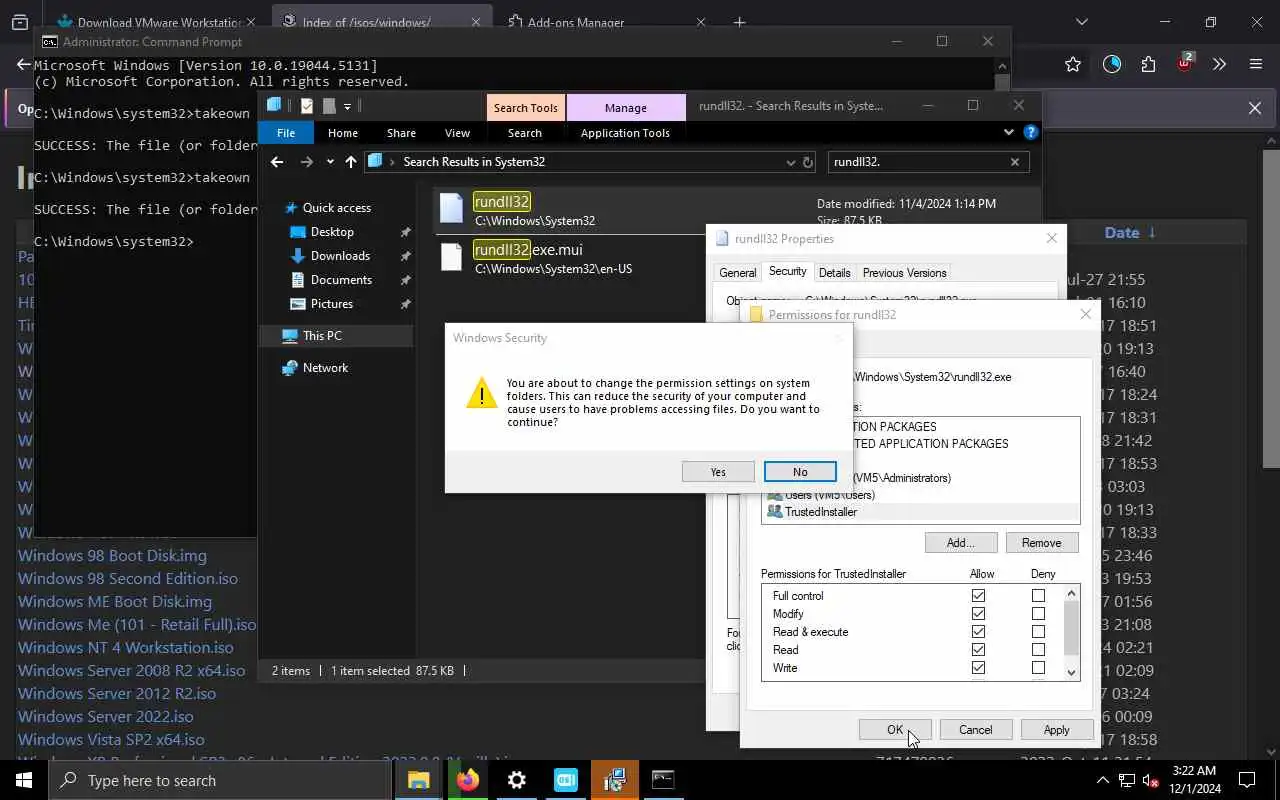Click the Add... button in Permissions dialog

pos(960,543)
